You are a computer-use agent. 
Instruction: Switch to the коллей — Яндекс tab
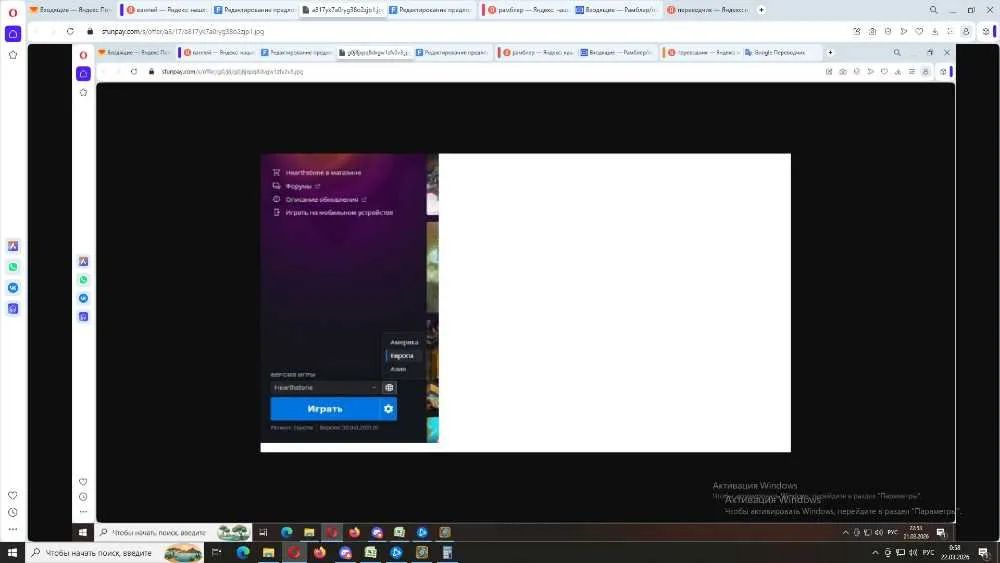coord(166,10)
